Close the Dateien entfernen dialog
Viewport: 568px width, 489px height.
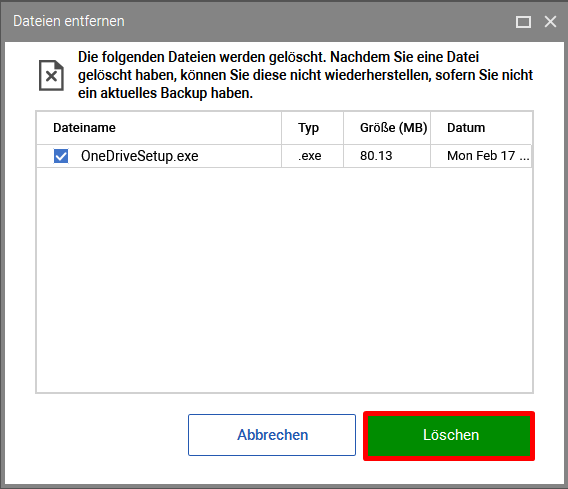[550, 22]
